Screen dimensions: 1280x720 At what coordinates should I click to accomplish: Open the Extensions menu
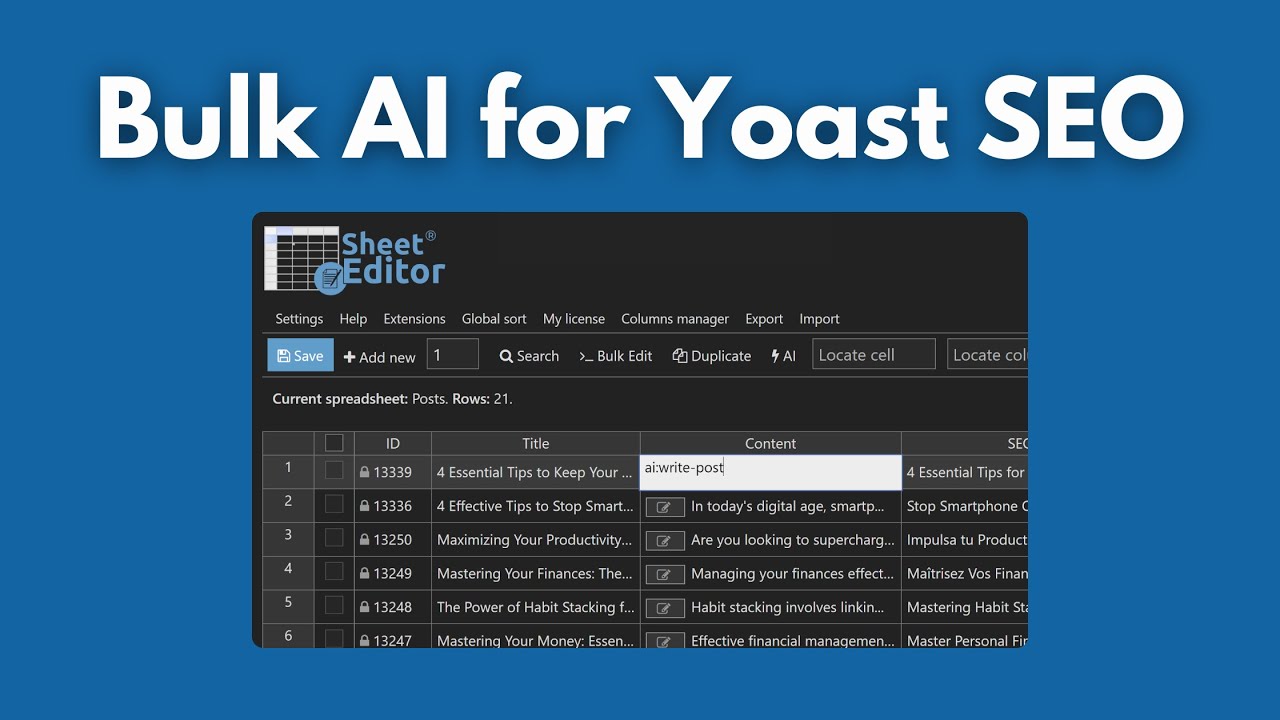click(414, 319)
